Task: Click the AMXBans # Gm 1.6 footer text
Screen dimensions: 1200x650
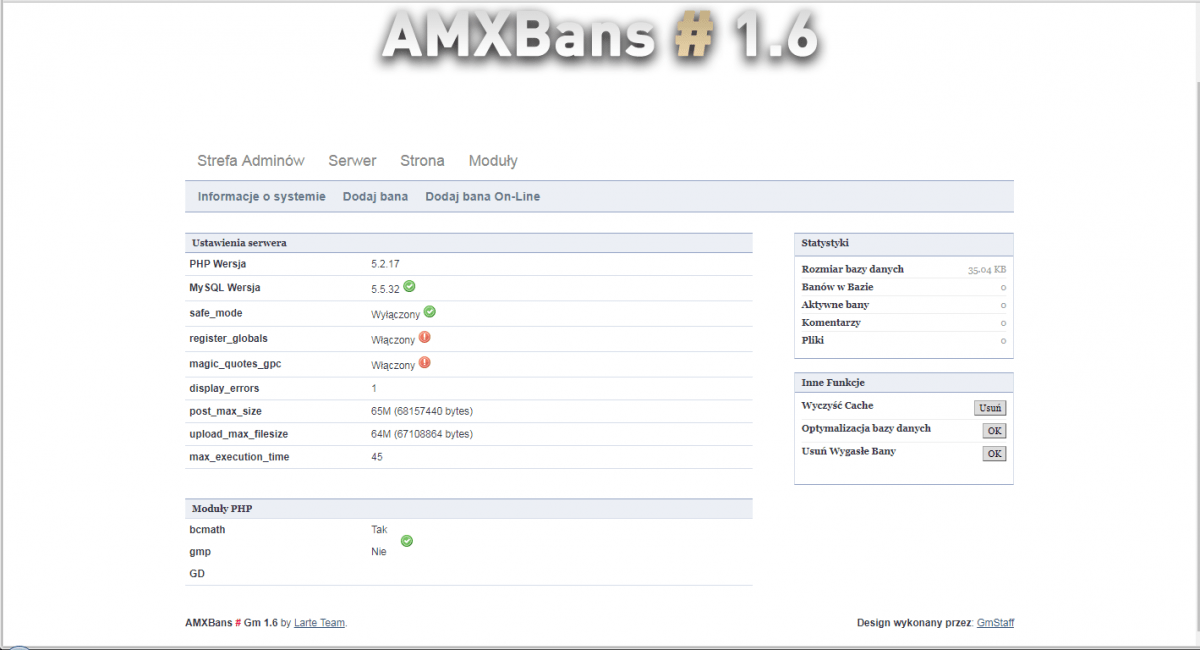Action: (x=232, y=623)
